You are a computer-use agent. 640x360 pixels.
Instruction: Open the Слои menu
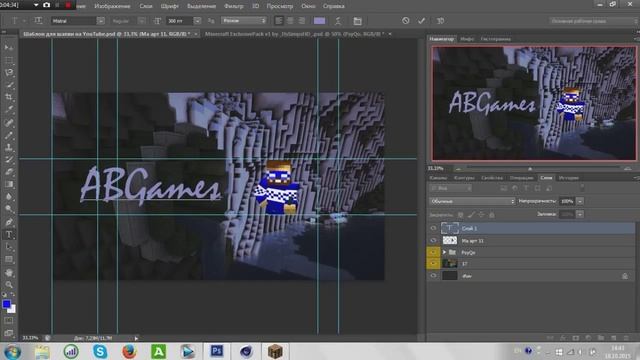tap(146, 6)
